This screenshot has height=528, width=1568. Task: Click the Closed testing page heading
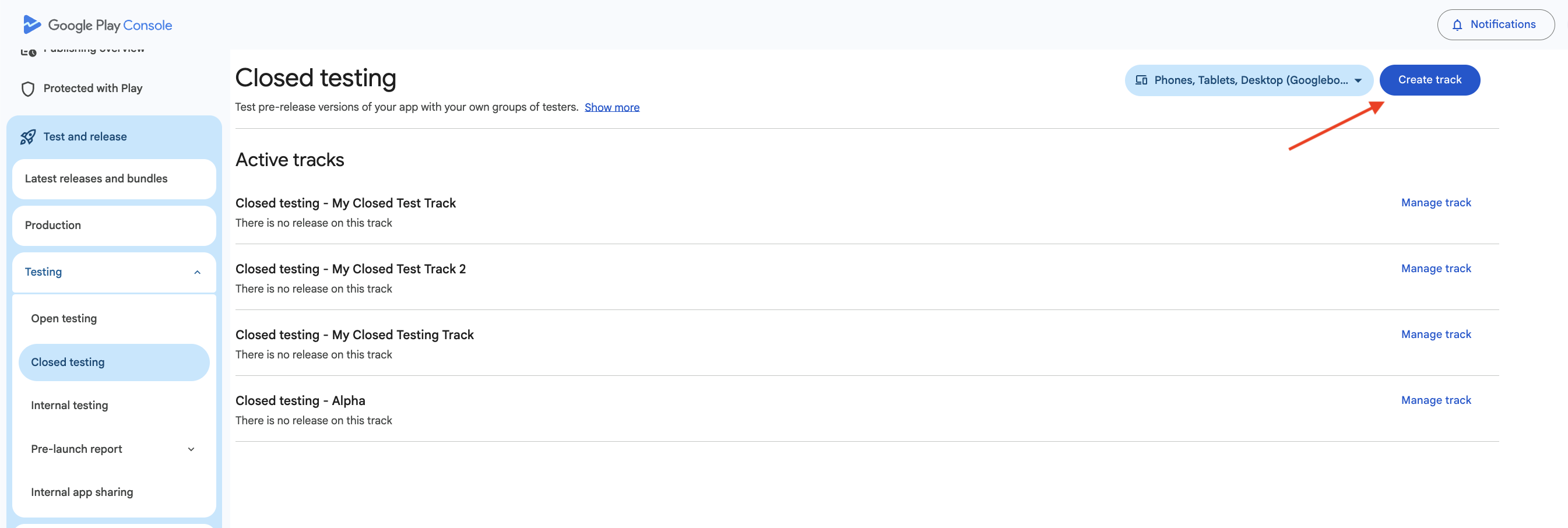tap(316, 79)
